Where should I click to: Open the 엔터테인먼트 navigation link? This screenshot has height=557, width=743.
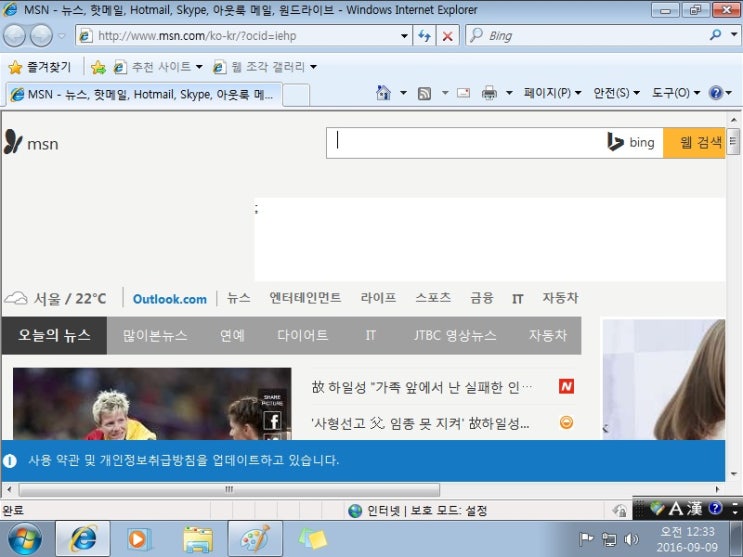305,298
